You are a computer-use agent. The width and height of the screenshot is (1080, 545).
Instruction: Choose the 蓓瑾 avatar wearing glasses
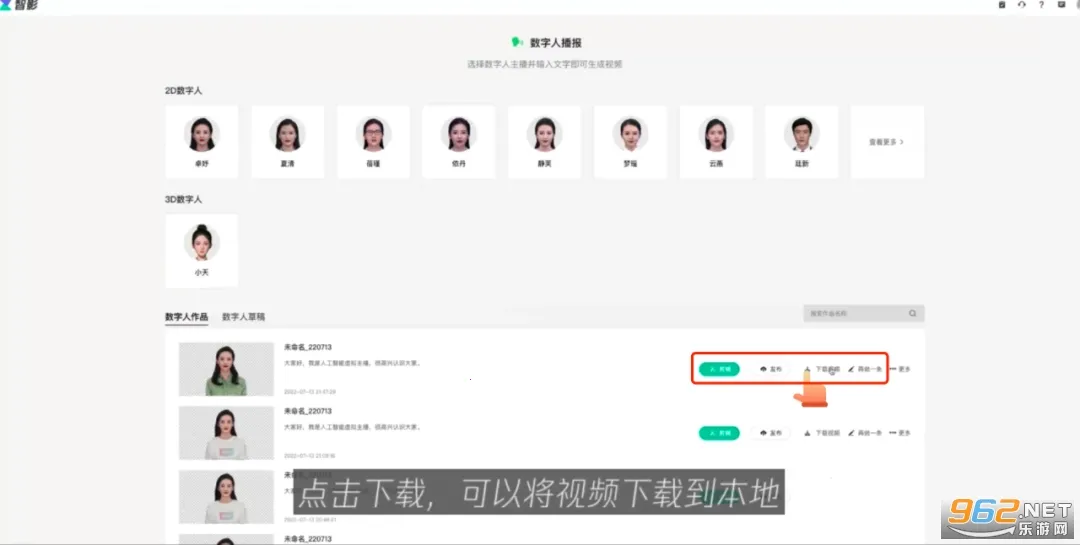pyautogui.click(x=373, y=142)
